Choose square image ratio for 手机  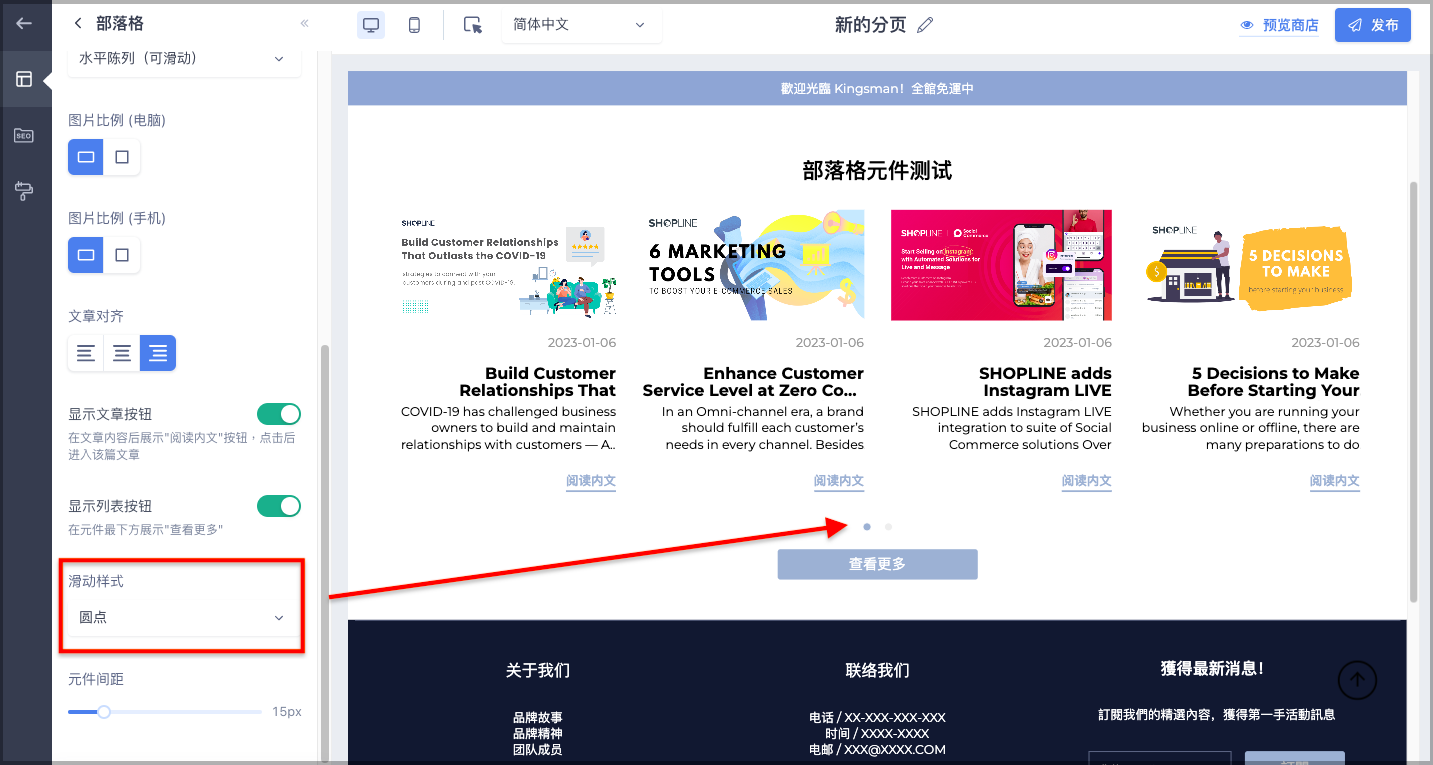tap(122, 255)
